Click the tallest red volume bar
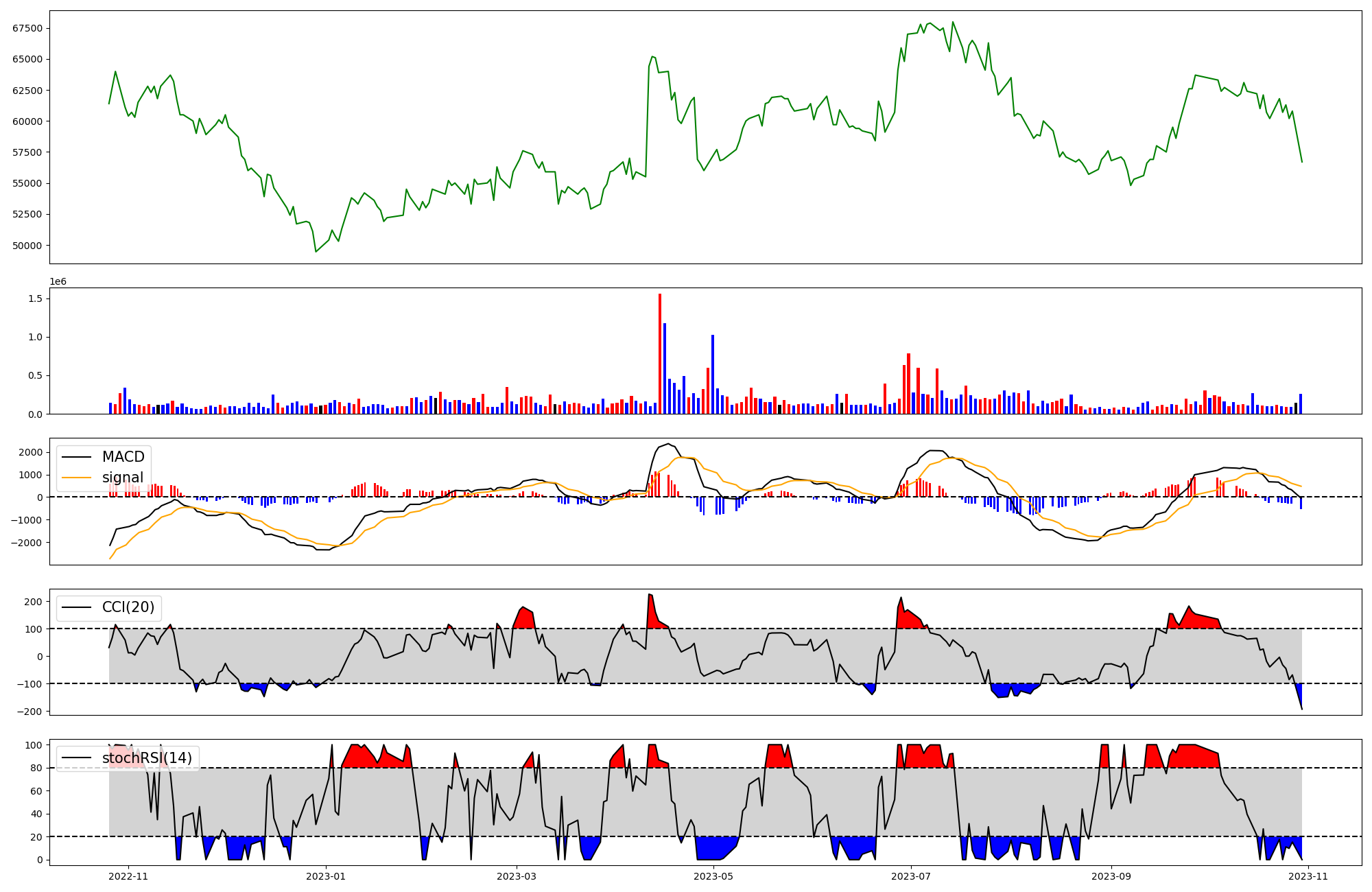 click(x=660, y=353)
